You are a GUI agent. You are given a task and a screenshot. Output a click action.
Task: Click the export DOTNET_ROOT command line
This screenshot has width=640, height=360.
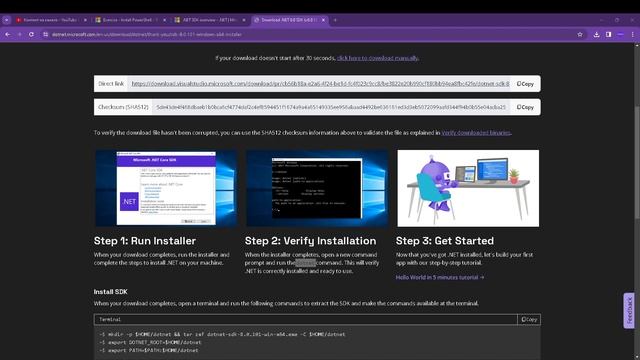(150, 342)
